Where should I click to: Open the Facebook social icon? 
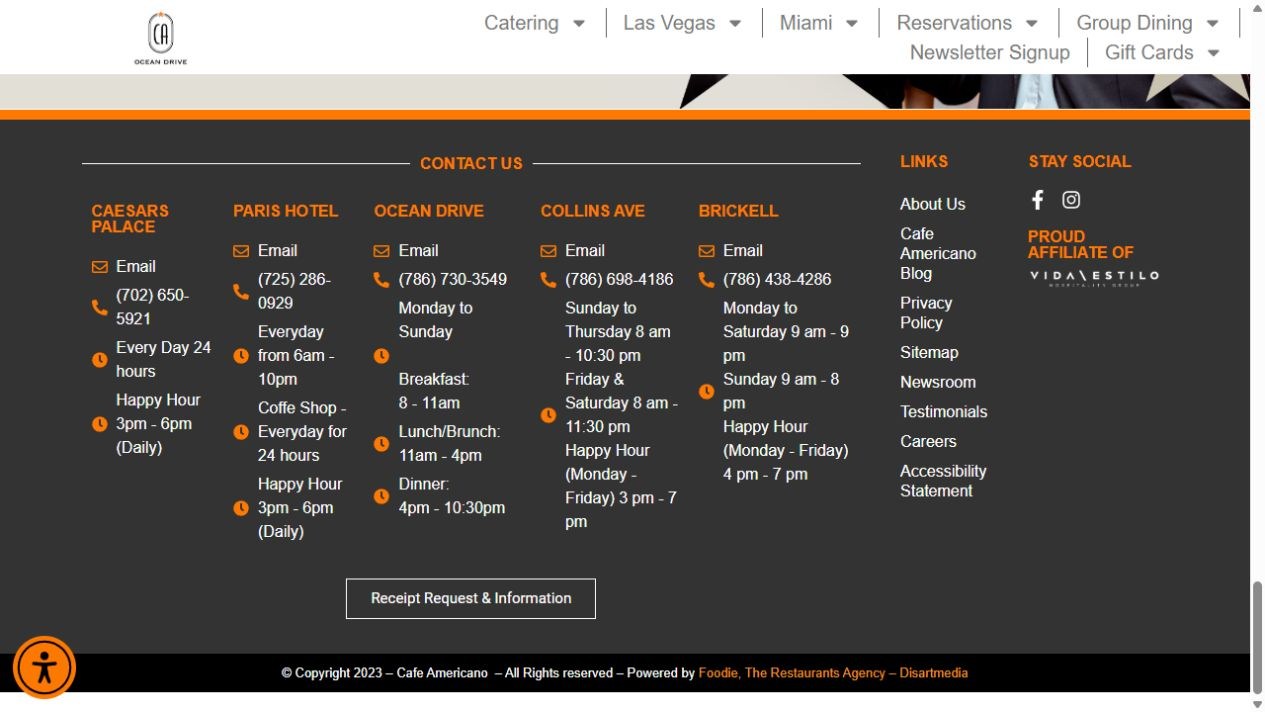1038,200
